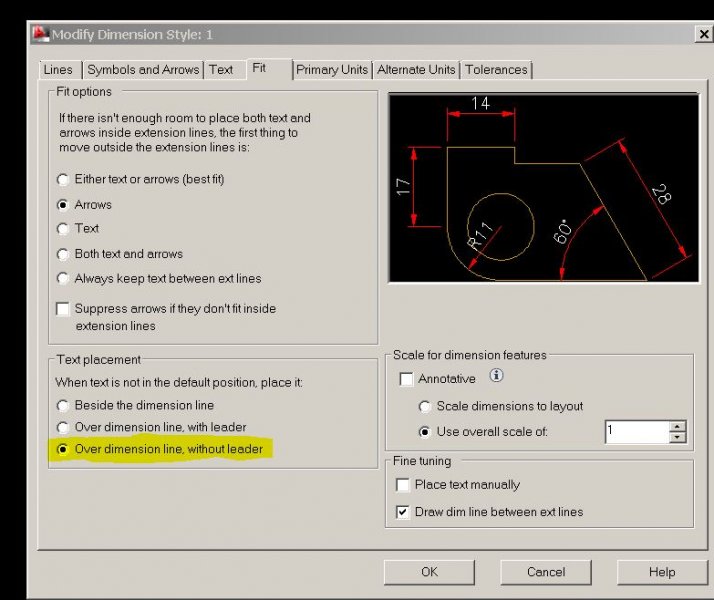The width and height of the screenshot is (714, 600).
Task: Switch to the Lines tab
Action: coord(58,70)
